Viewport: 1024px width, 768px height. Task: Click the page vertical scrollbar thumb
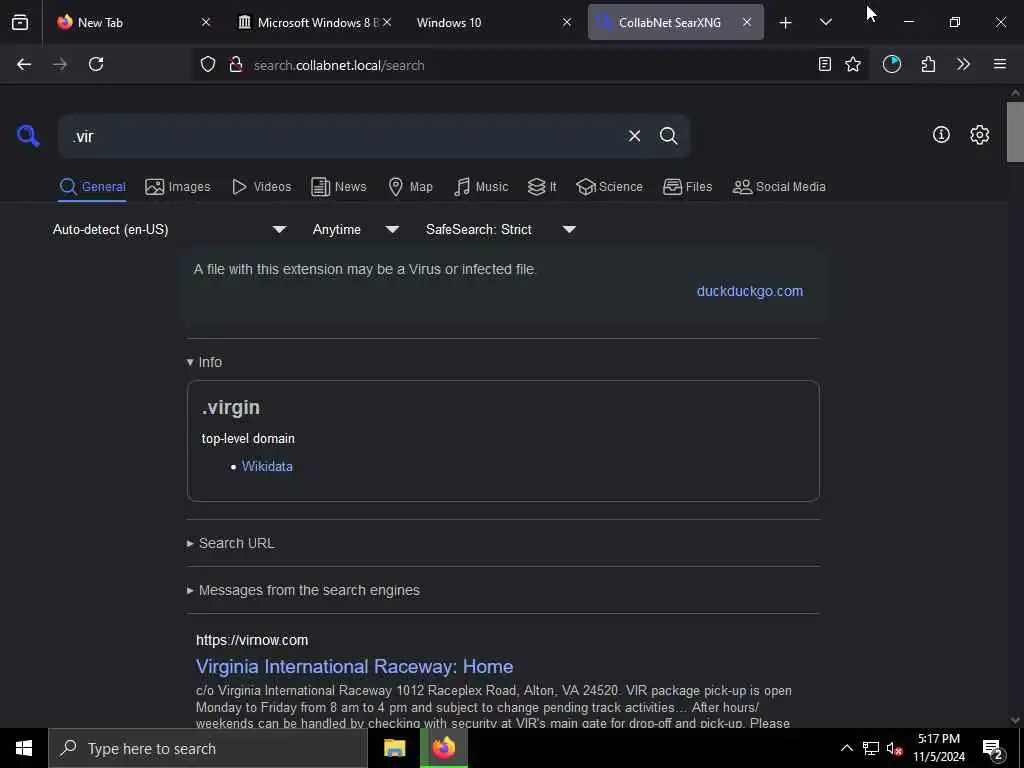click(1015, 131)
